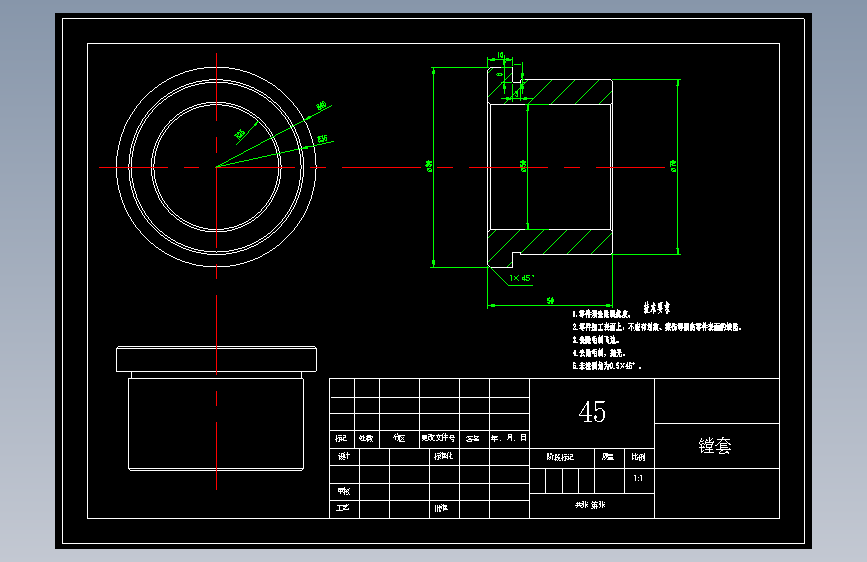Click the "技术要求" notes heading
Image resolution: width=867 pixels, height=562 pixels.
(x=657, y=308)
